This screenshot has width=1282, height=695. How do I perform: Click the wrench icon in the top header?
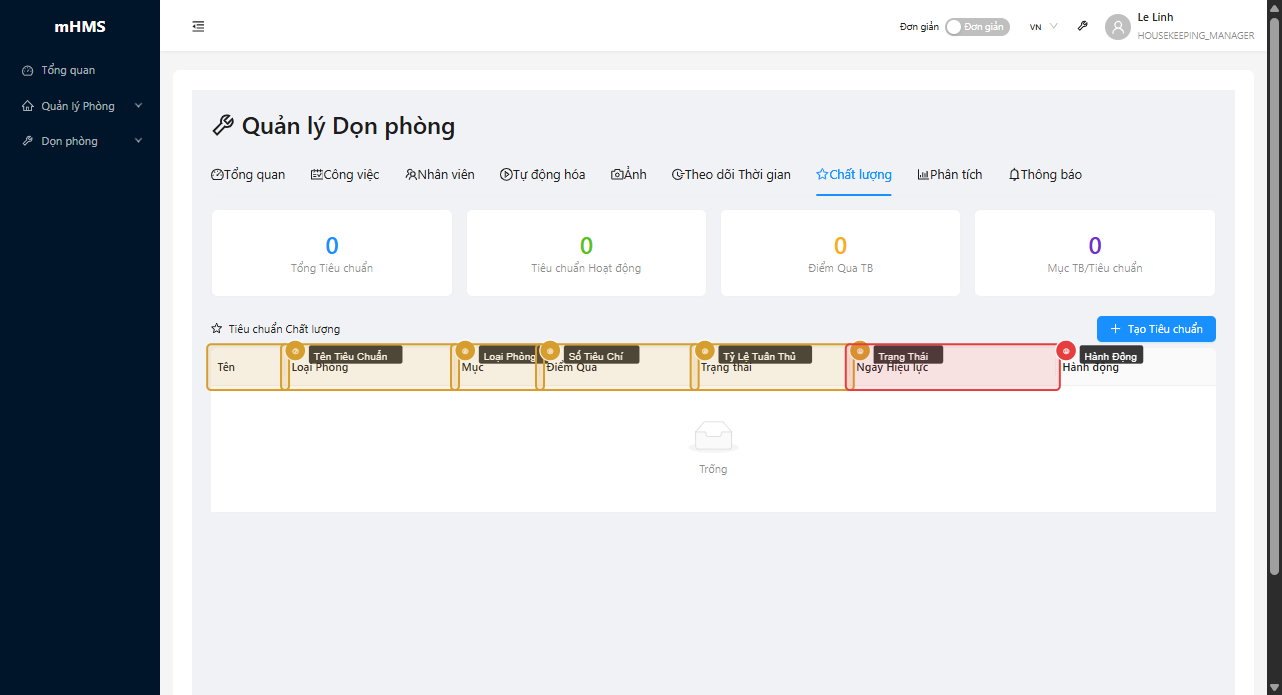coord(1082,27)
